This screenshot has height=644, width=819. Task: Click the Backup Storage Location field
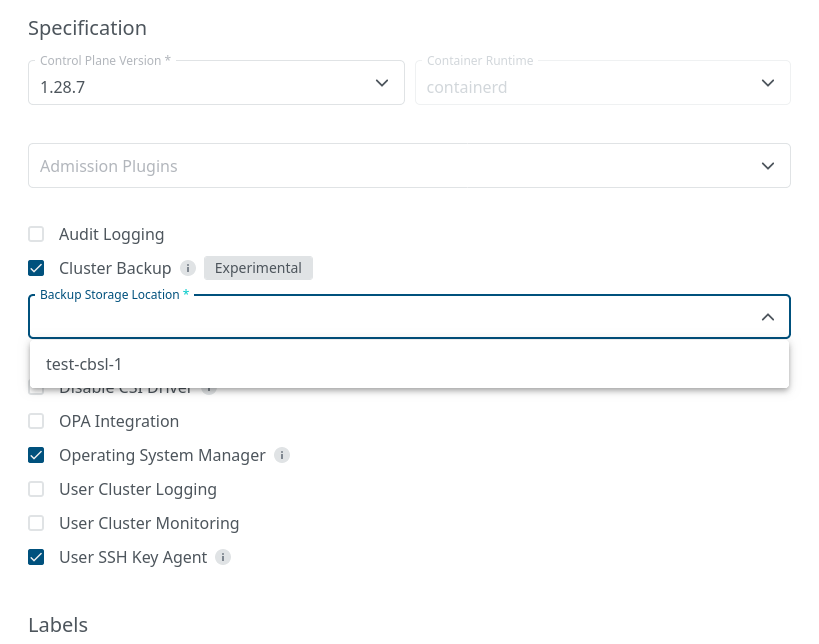click(410, 317)
